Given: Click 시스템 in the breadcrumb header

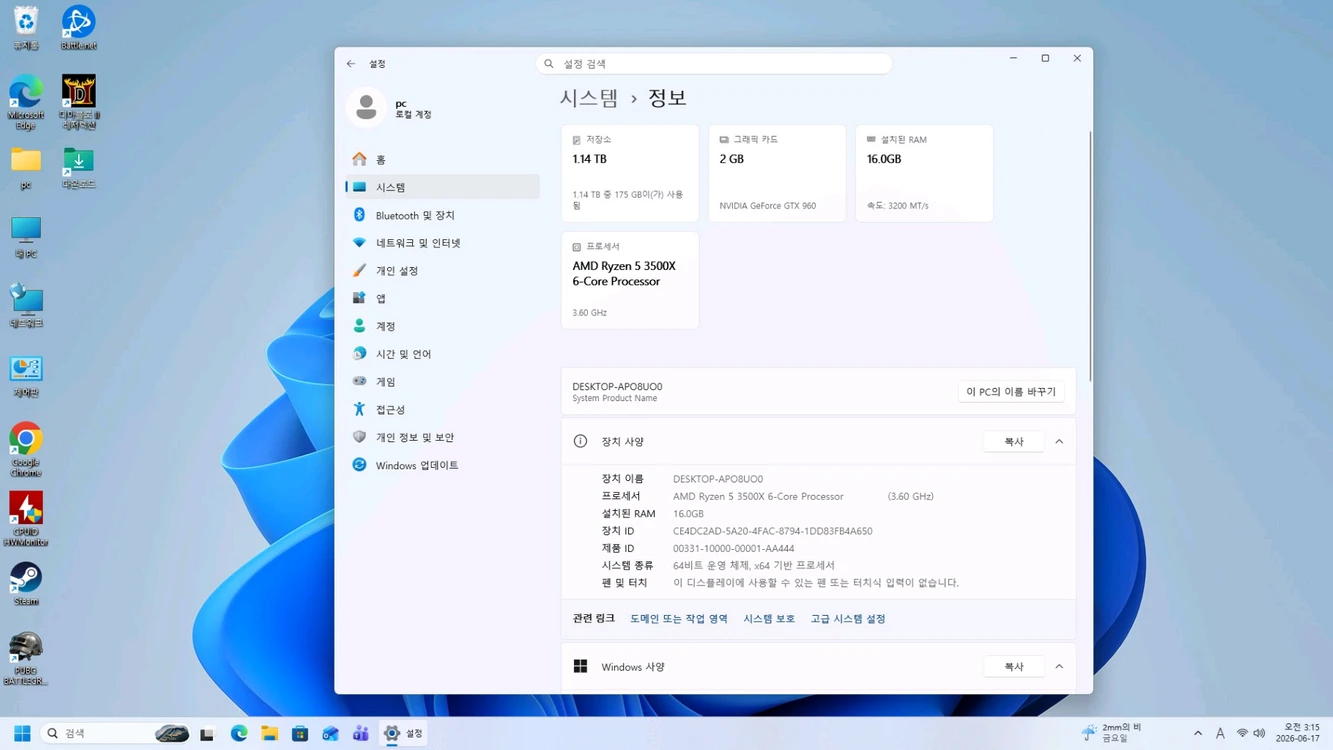Looking at the screenshot, I should pyautogui.click(x=589, y=98).
